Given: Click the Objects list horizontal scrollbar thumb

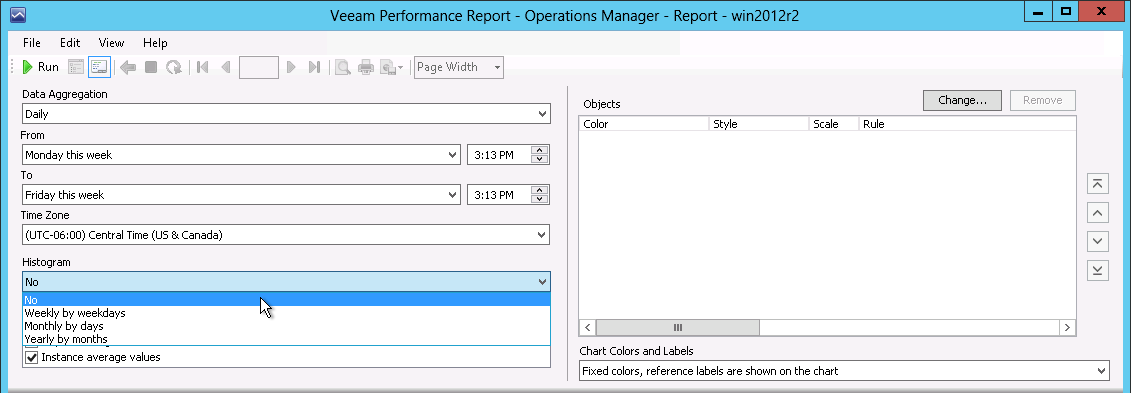Looking at the screenshot, I should coord(678,327).
